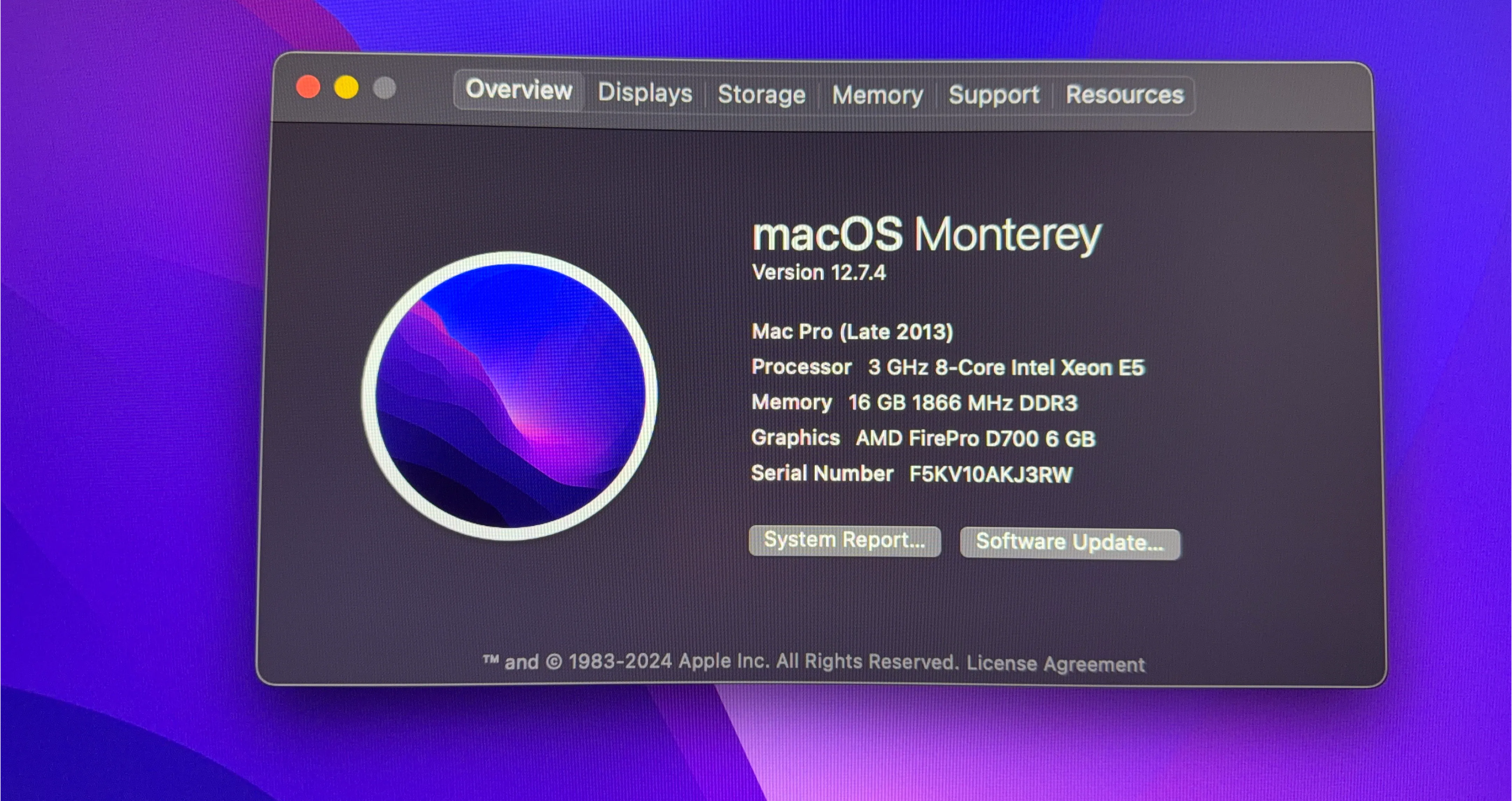
Task: Select the Memory tab
Action: tap(877, 94)
